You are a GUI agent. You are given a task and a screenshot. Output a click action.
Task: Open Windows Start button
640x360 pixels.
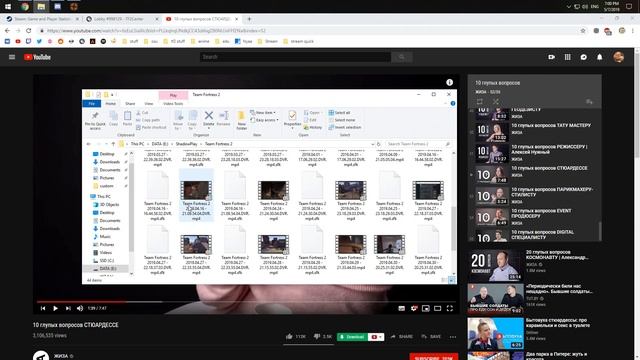click(8, 7)
